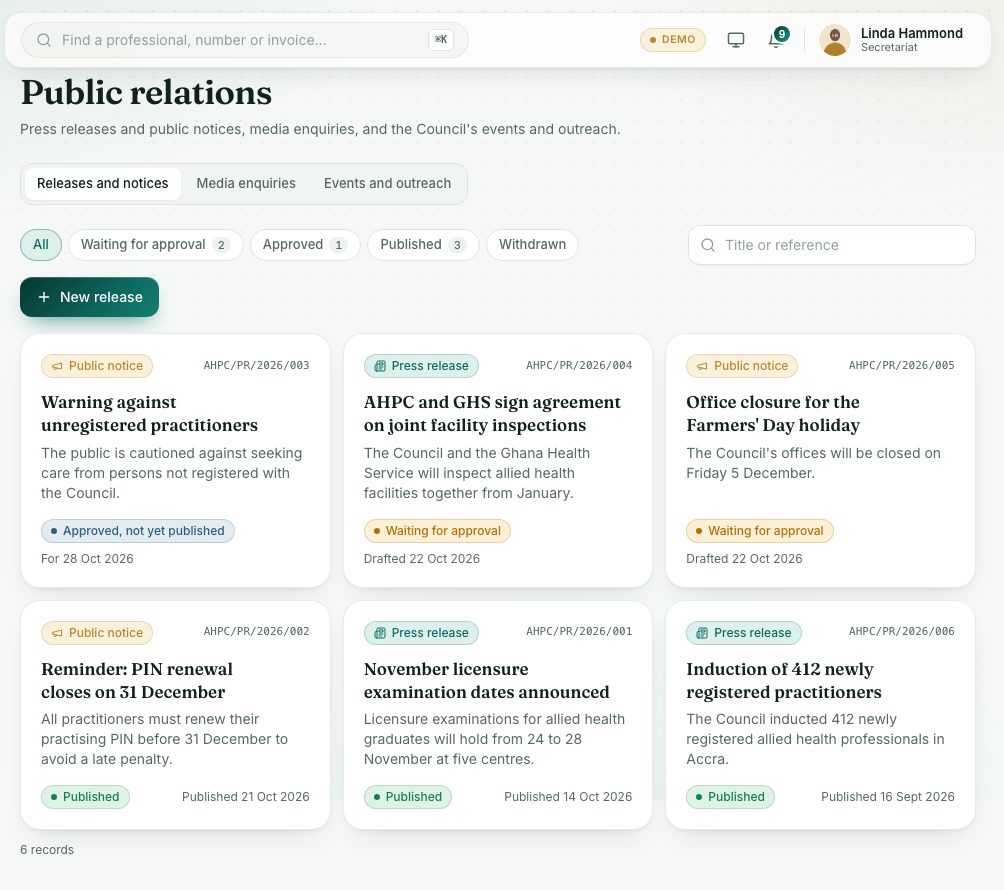This screenshot has width=1004, height=890.
Task: Open AHPC and GHS sign agreement card
Action: pos(498,460)
